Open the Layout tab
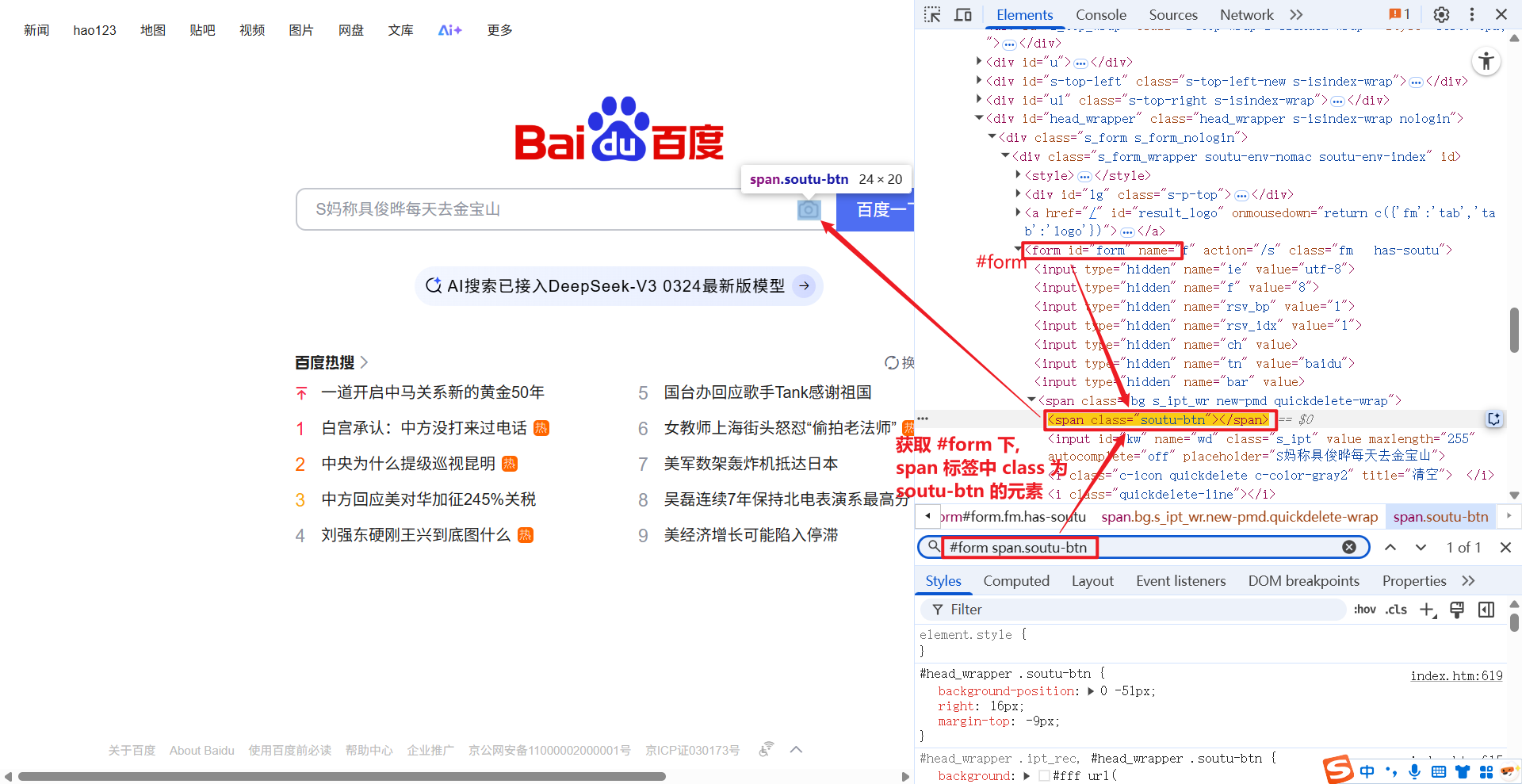The height and width of the screenshot is (784, 1522). pos(1092,581)
